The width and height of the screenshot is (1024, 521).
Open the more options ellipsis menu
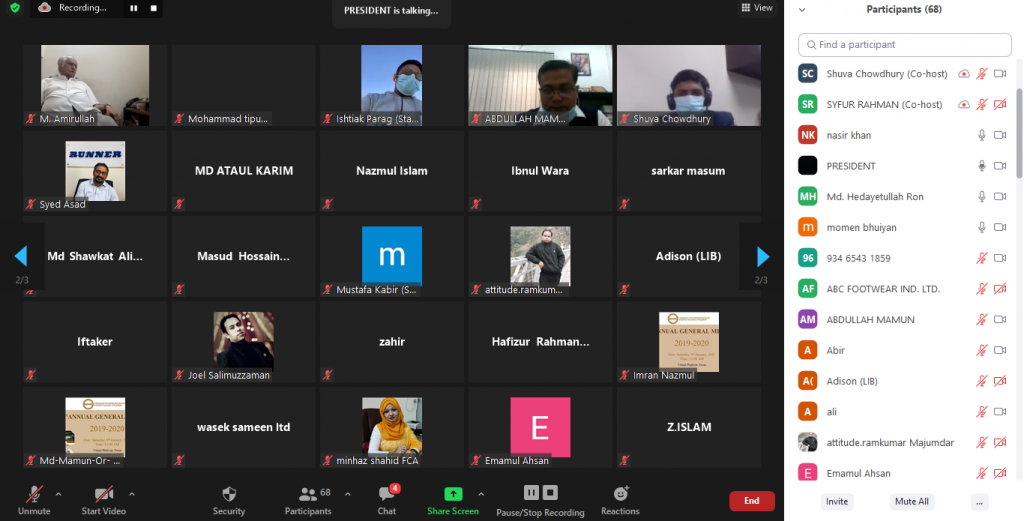coord(979,501)
